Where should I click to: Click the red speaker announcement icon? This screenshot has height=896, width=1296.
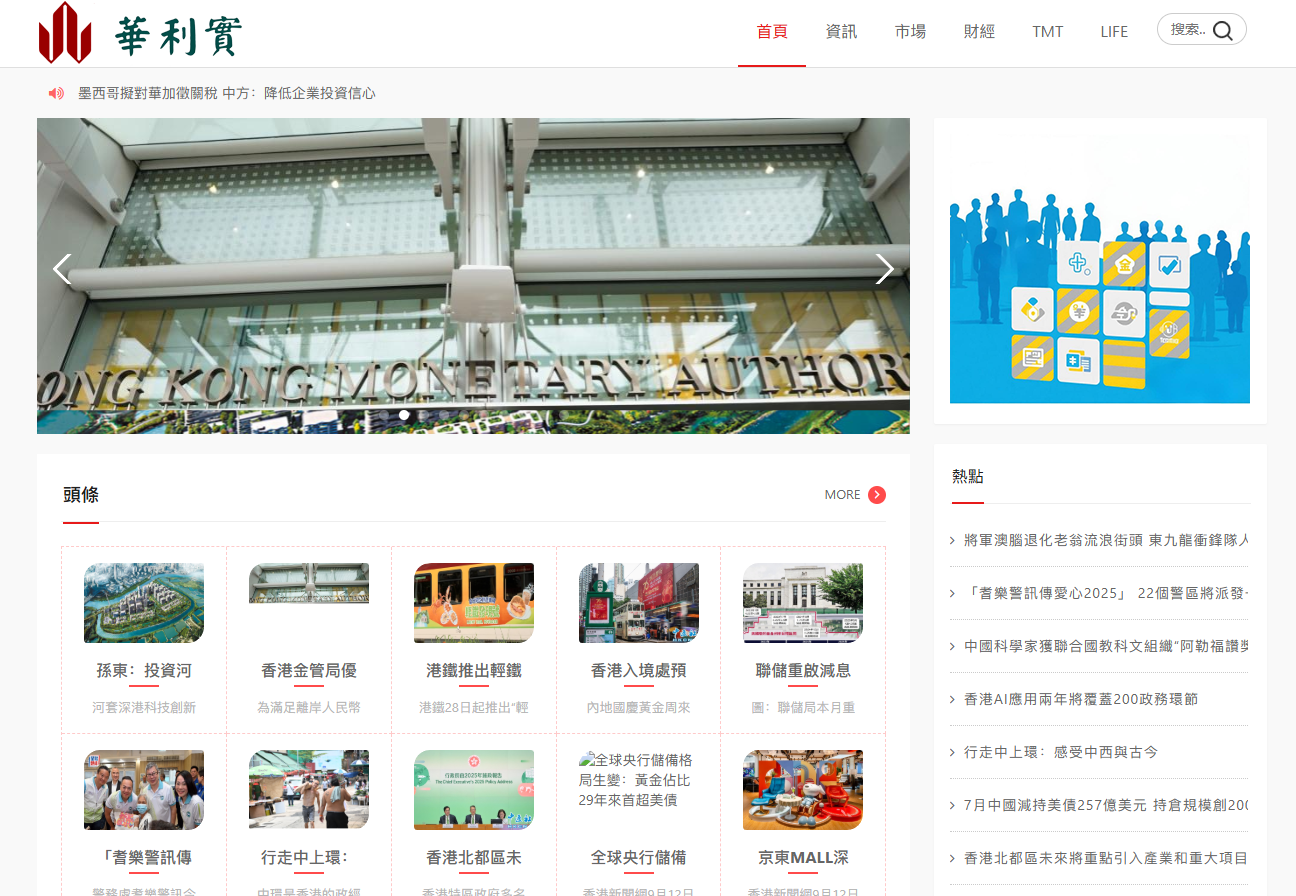[x=56, y=93]
